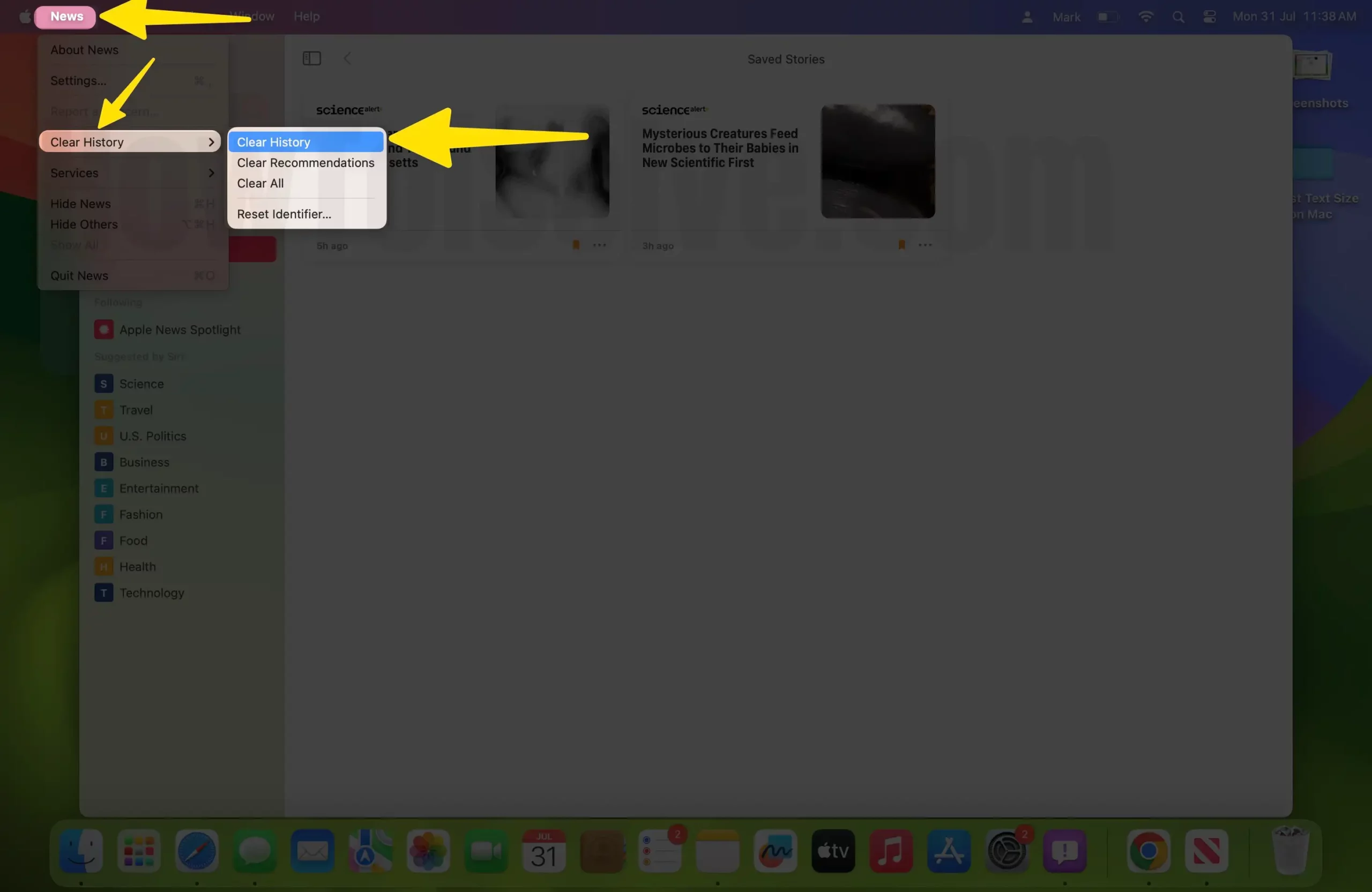This screenshot has width=1372, height=892.
Task: Open thumbnail of 5h ago story
Action: [x=552, y=161]
